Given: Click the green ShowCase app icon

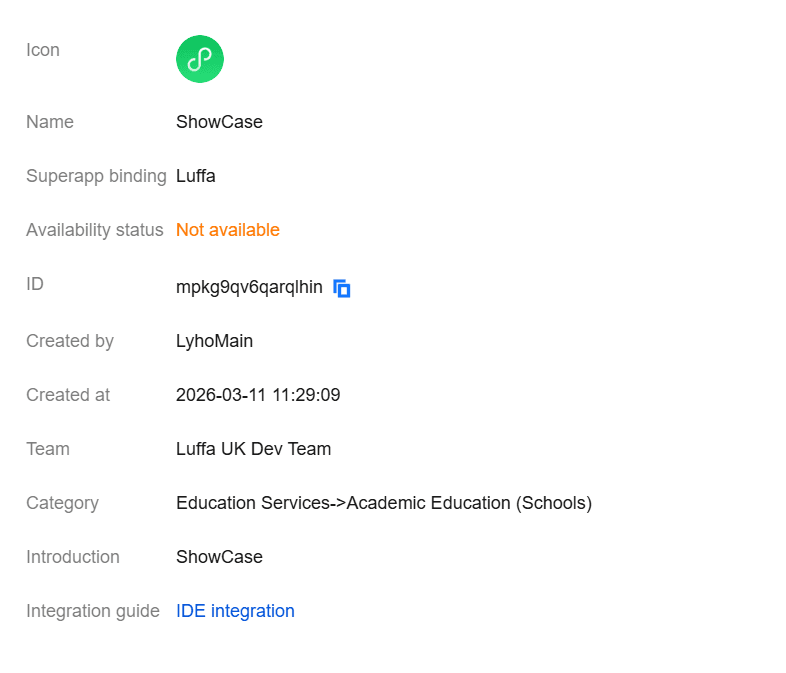Looking at the screenshot, I should [200, 59].
